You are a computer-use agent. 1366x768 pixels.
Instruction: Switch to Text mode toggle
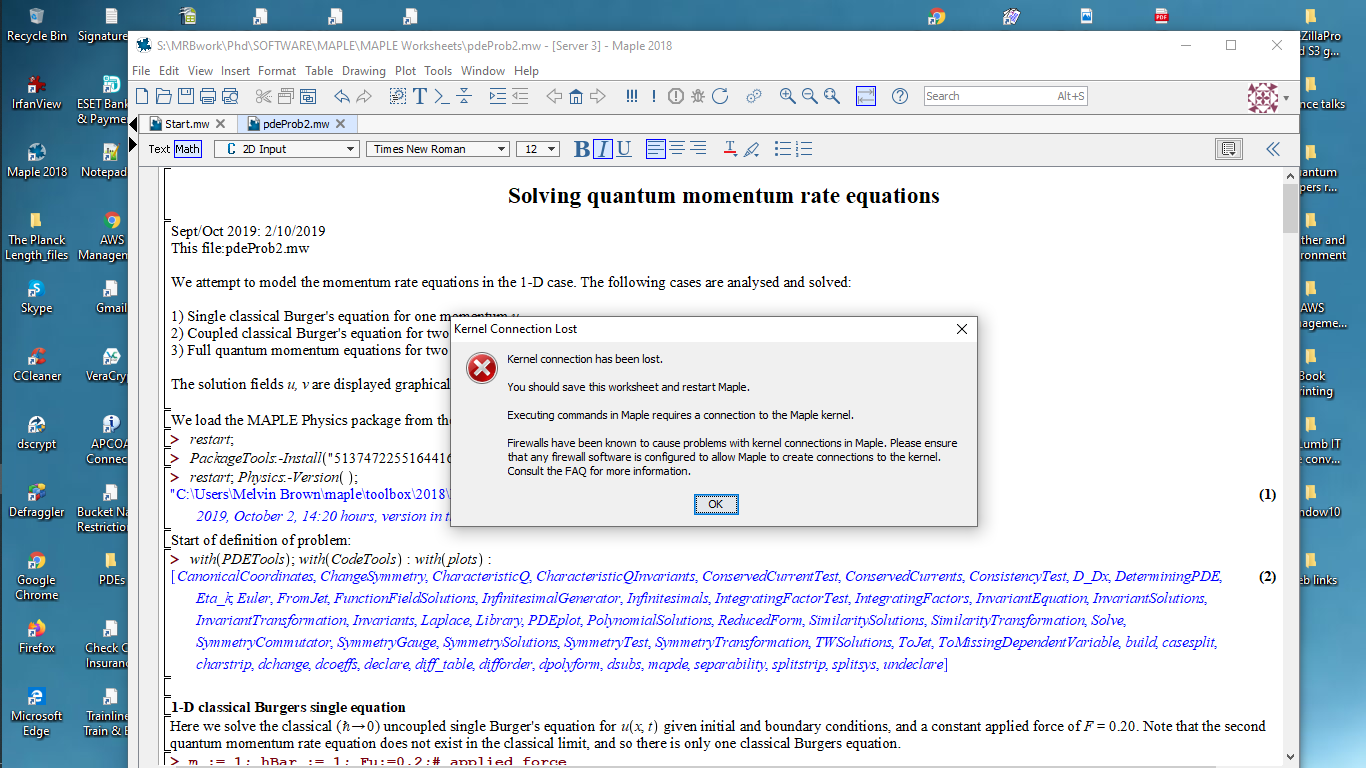(x=160, y=149)
